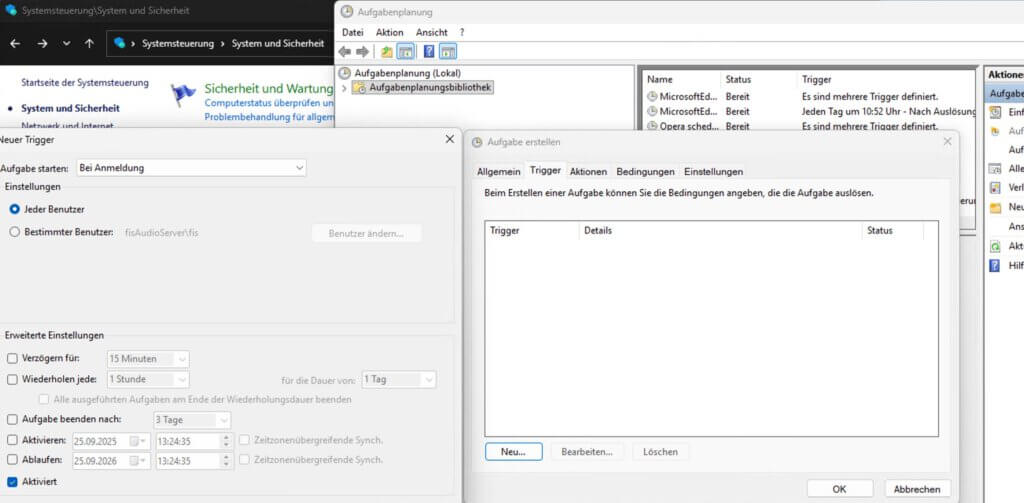Click the Opera sched... task clock icon
Viewport: 1024px width, 503px height.
(652, 126)
